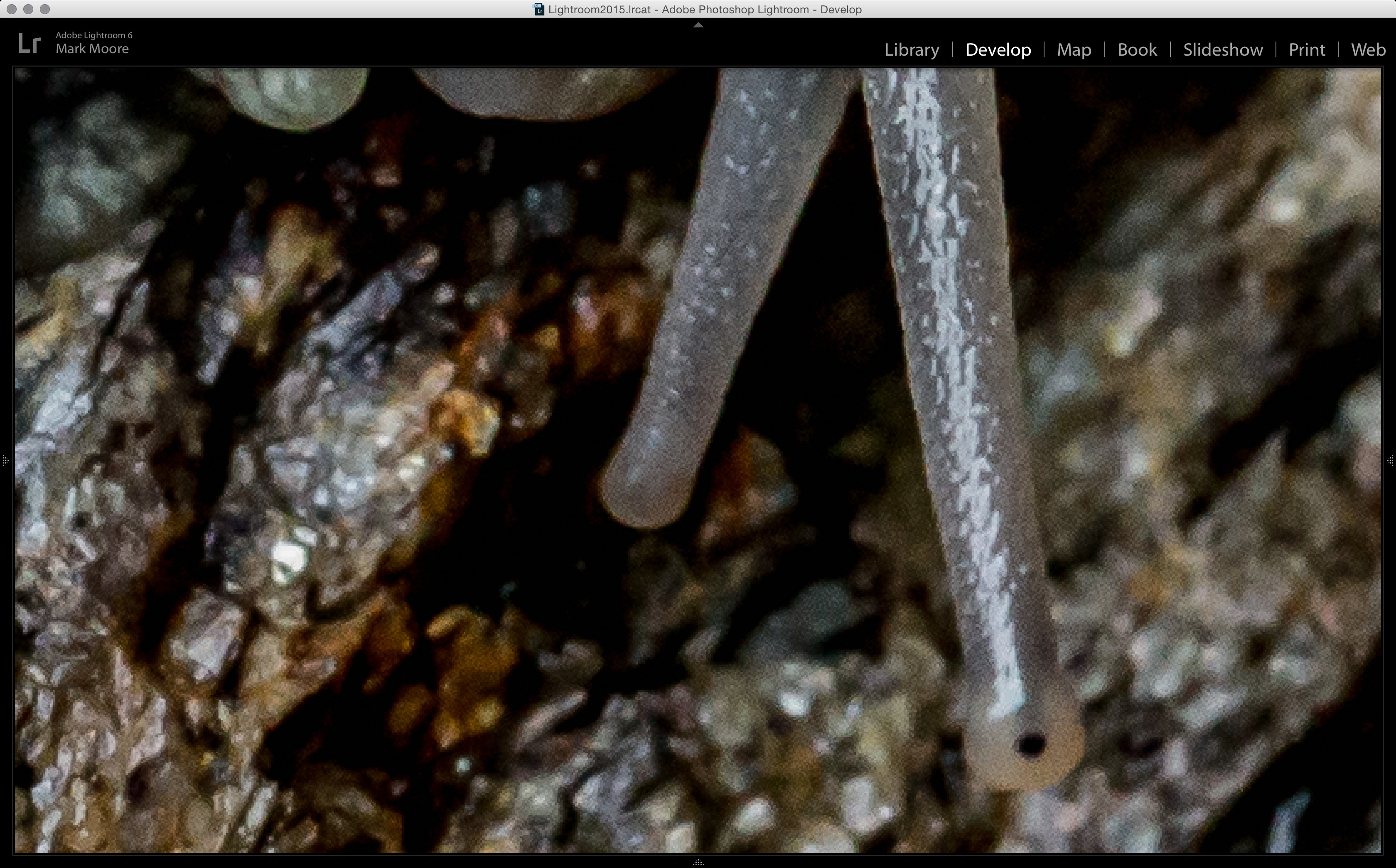
Task: Click the Mark Moore identity plate name
Action: tap(92, 49)
